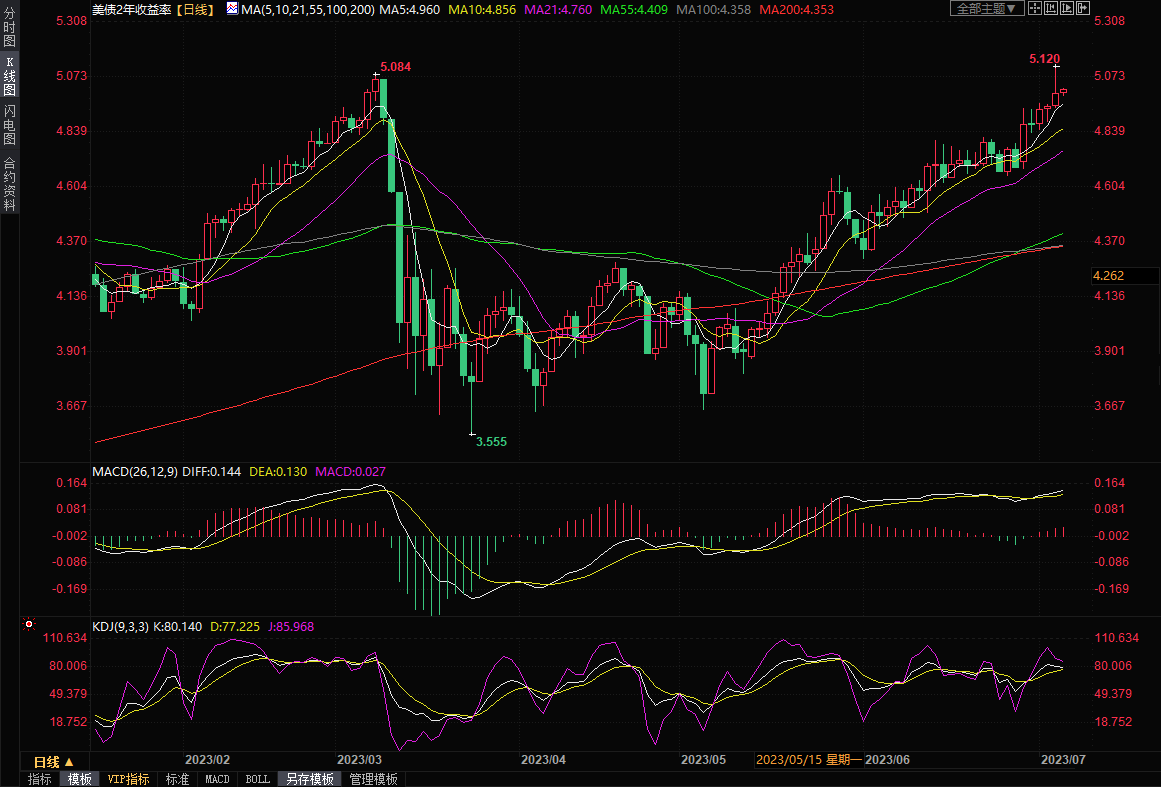
Task: Select the BOLL template button
Action: click(x=257, y=779)
